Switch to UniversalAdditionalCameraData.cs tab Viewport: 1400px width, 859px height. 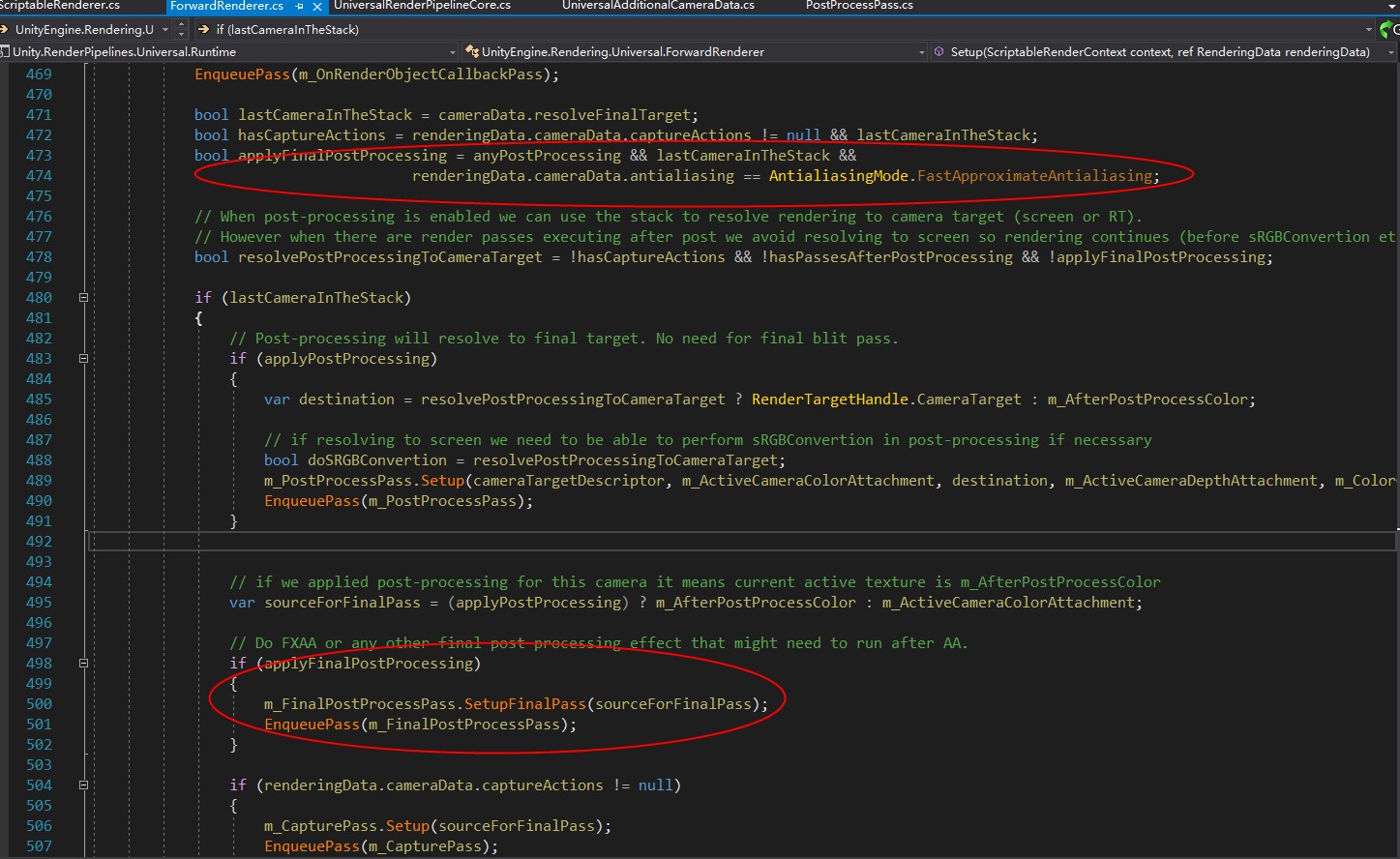coord(658,6)
